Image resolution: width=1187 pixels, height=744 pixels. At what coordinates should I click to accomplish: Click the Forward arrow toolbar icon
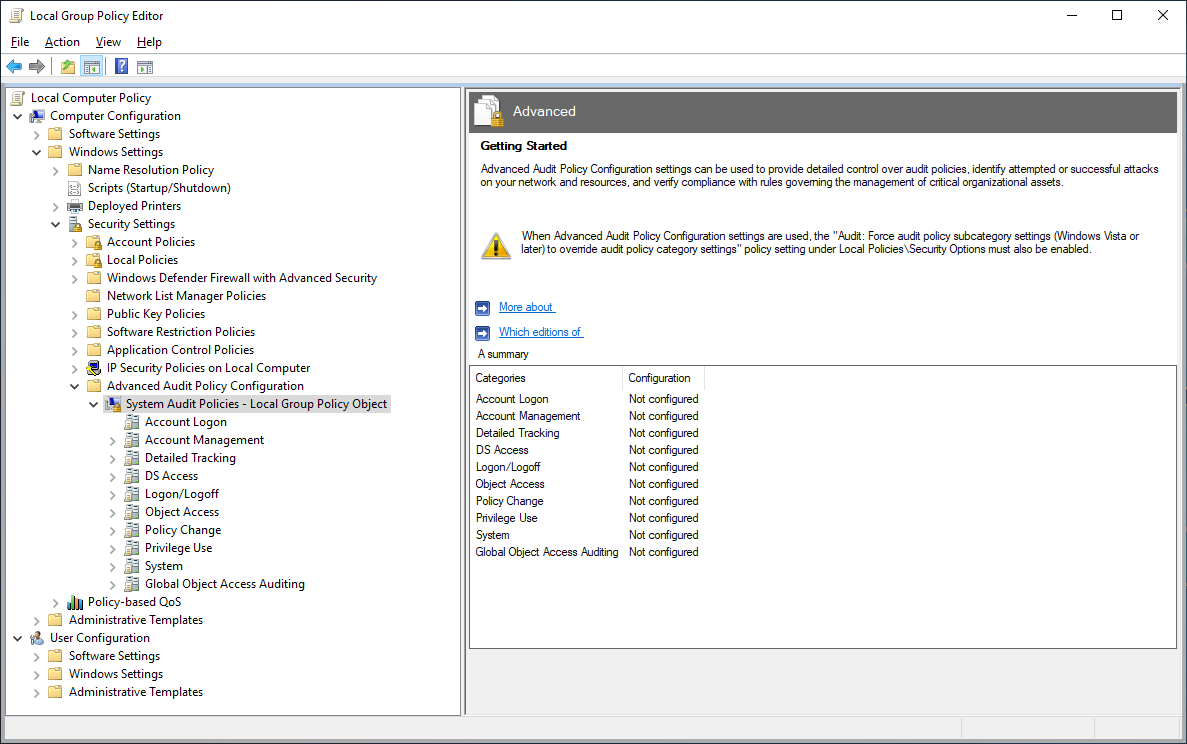36,67
